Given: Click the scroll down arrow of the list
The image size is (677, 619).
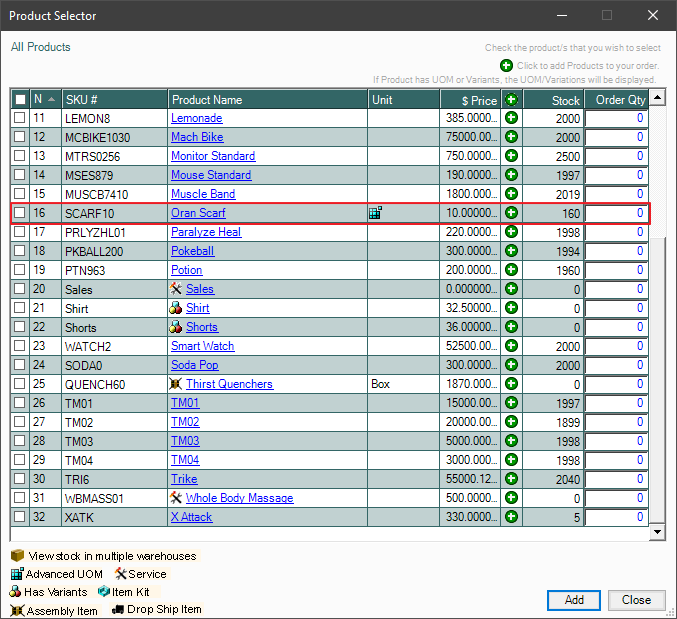Looking at the screenshot, I should (658, 533).
